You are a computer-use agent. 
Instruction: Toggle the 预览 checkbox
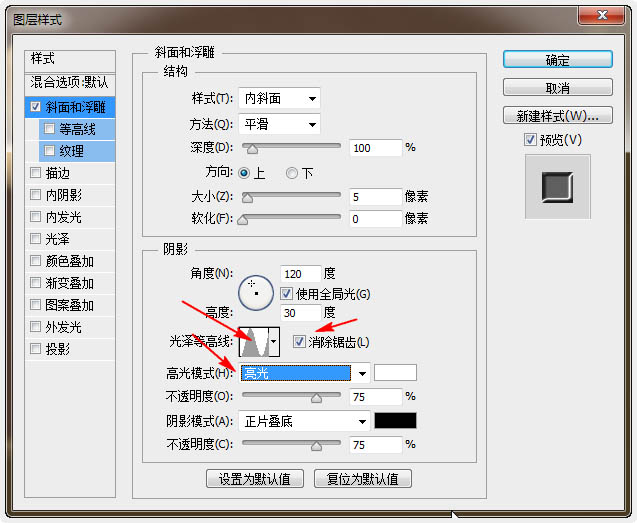530,140
